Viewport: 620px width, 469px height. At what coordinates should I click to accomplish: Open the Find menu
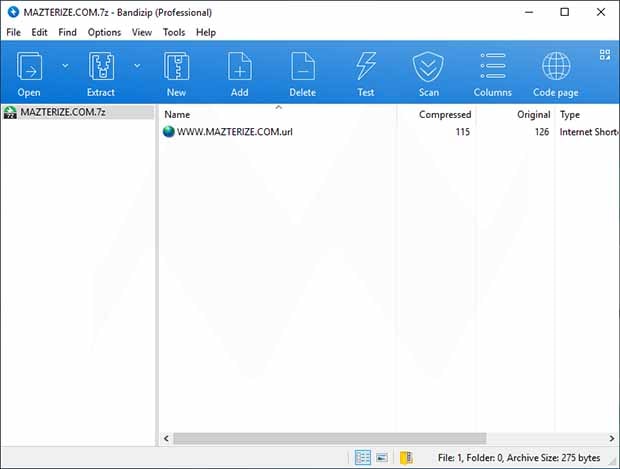pos(67,32)
